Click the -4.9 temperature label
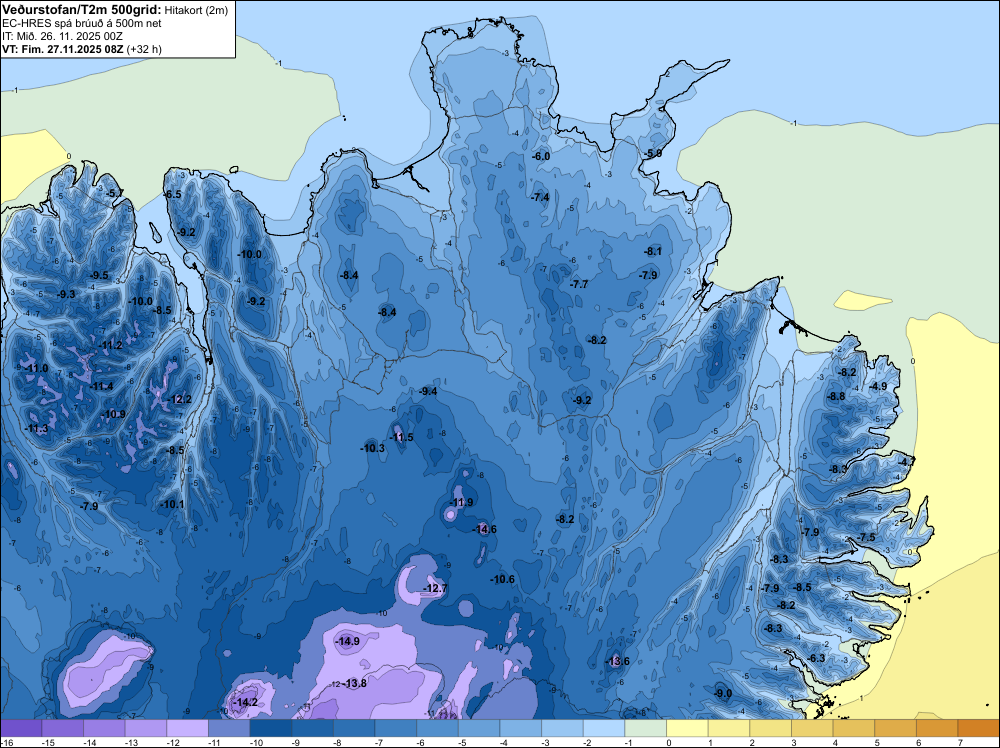Screen dimensions: 1000x748 coord(878,386)
